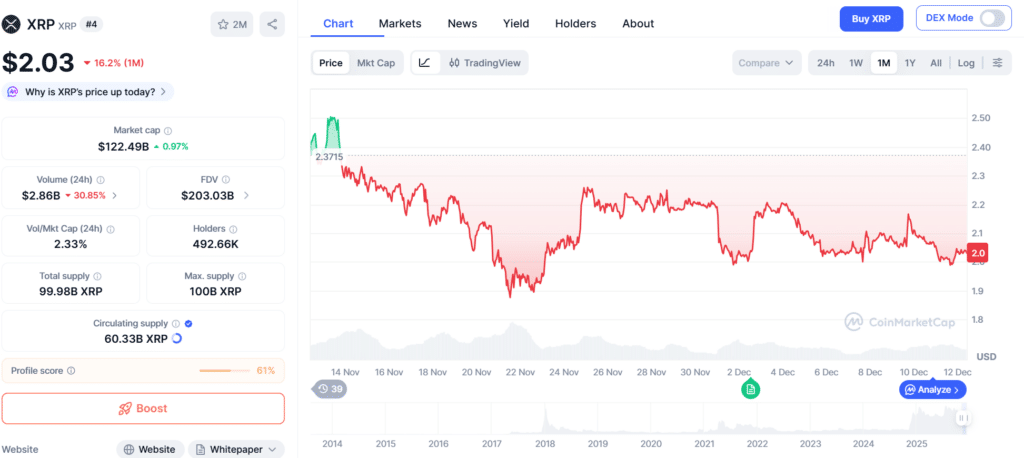
Task: Open the Holders tab
Action: pyautogui.click(x=575, y=24)
